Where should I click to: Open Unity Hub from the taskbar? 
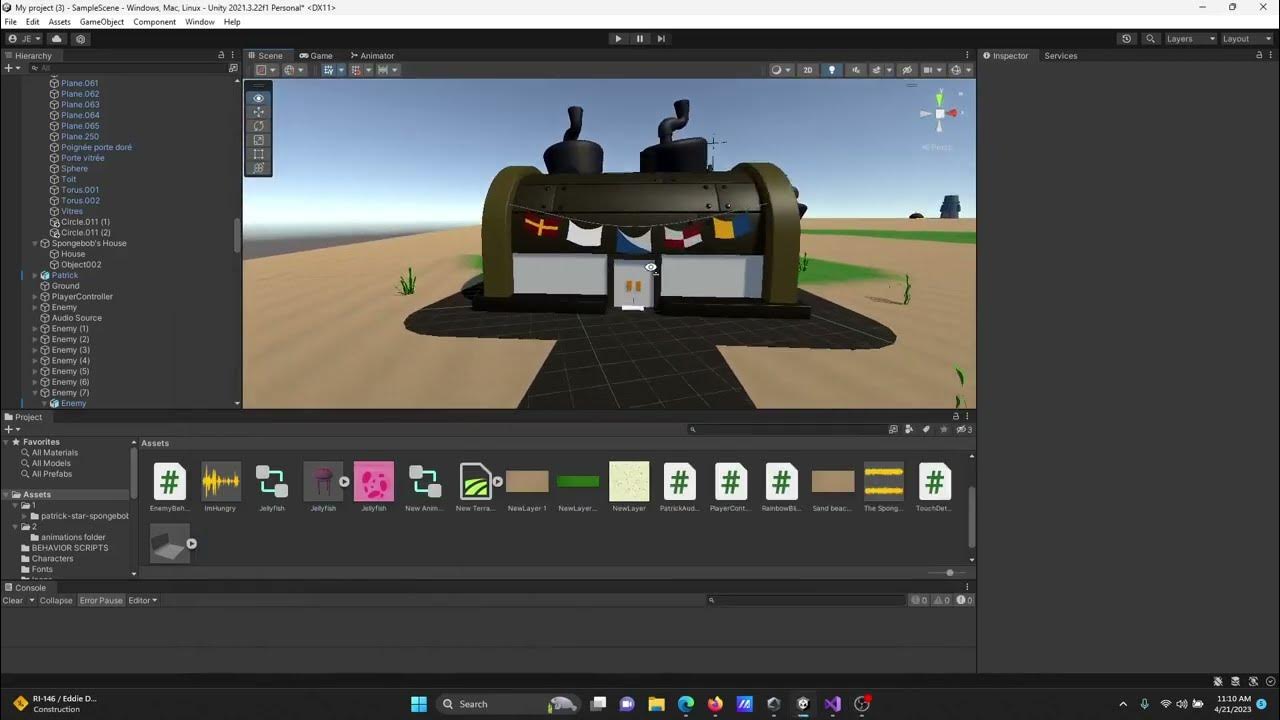[x=773, y=704]
